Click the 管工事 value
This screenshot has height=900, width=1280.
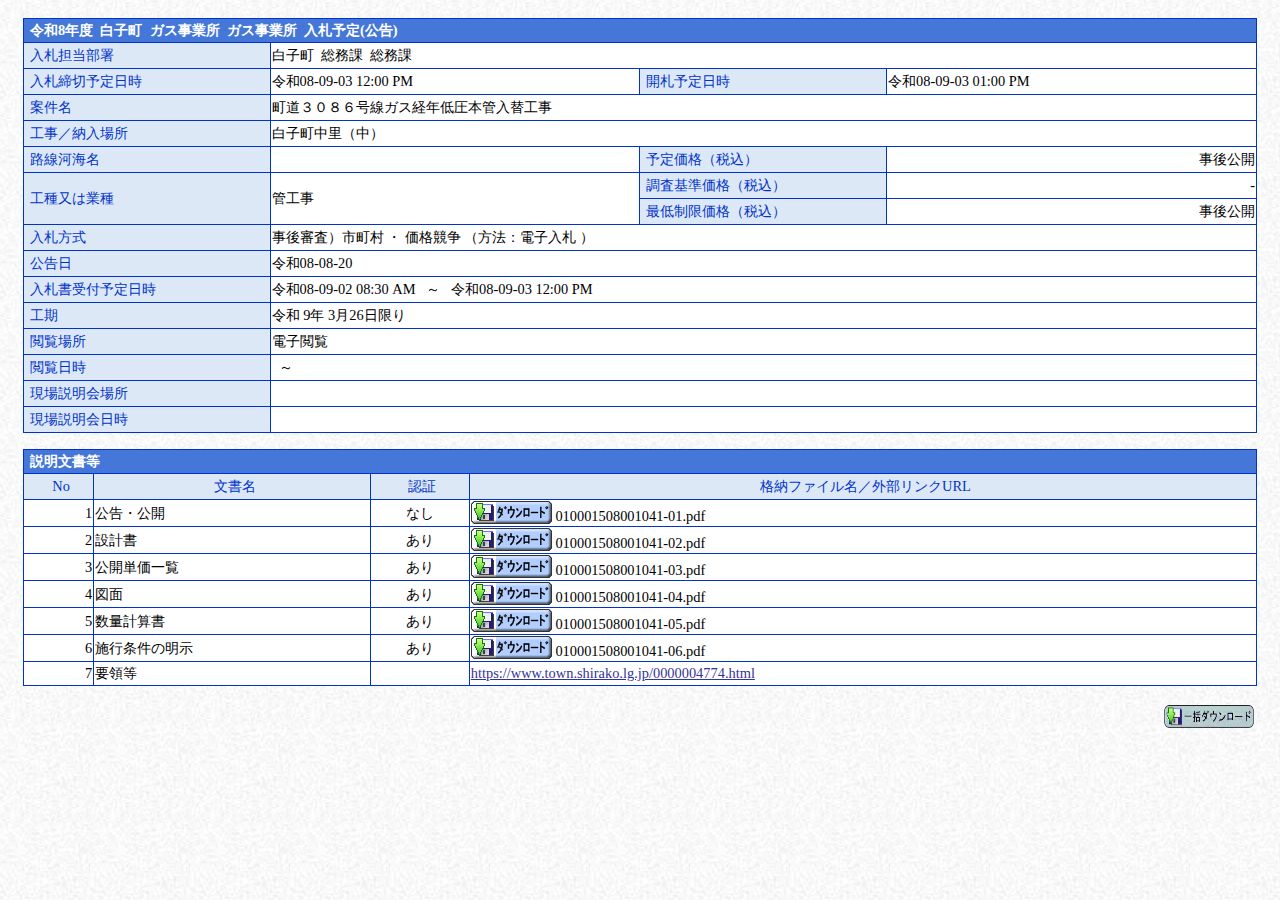tap(293, 198)
